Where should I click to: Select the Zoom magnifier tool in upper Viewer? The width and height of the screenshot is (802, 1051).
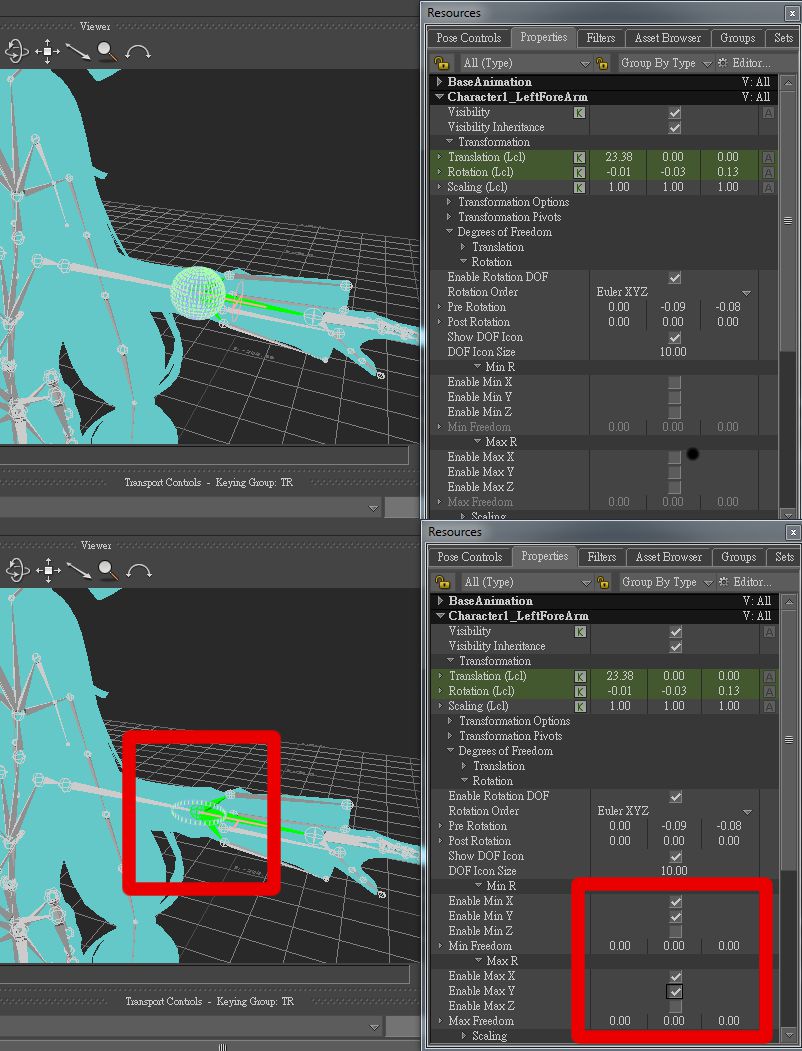click(x=107, y=52)
